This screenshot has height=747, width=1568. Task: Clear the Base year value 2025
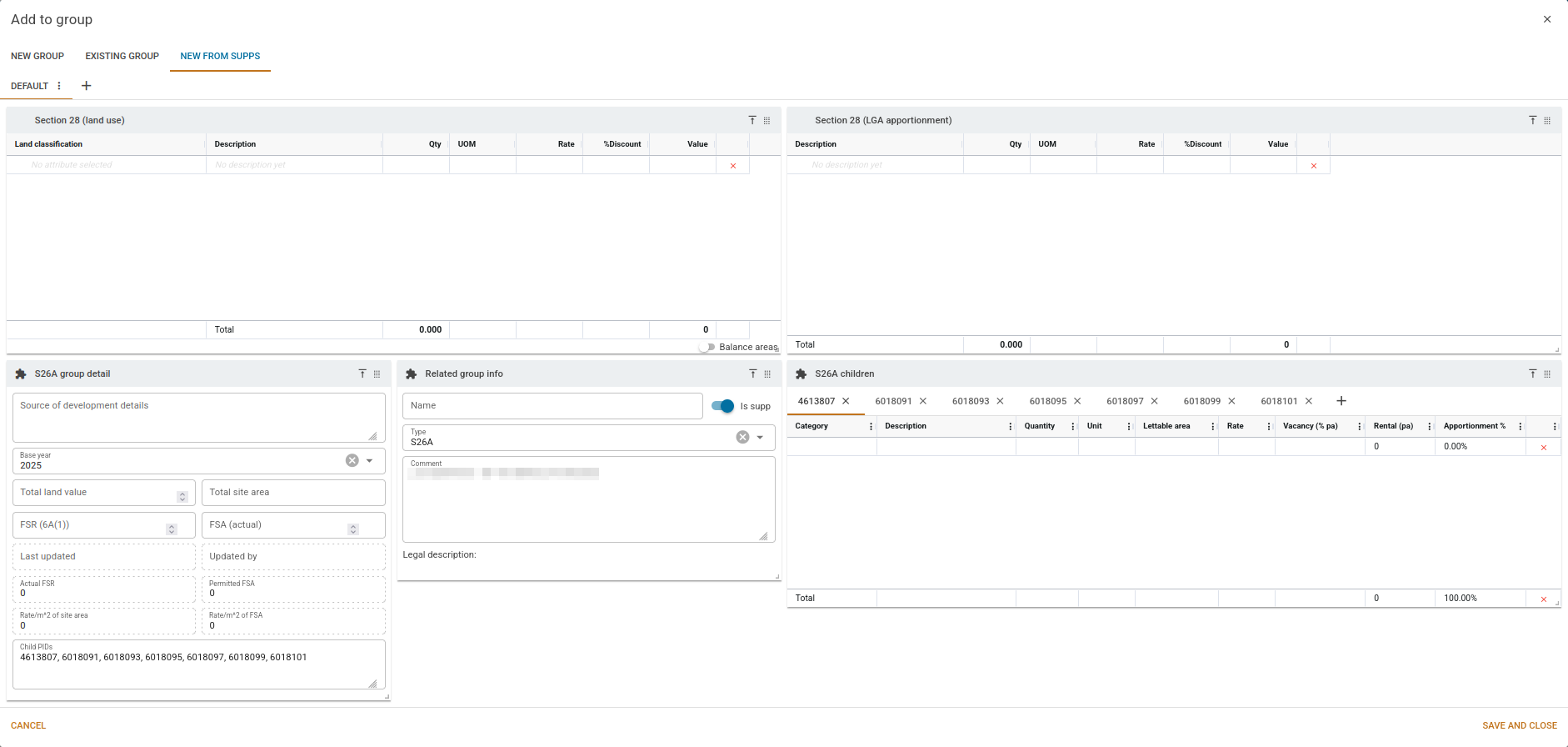352,461
